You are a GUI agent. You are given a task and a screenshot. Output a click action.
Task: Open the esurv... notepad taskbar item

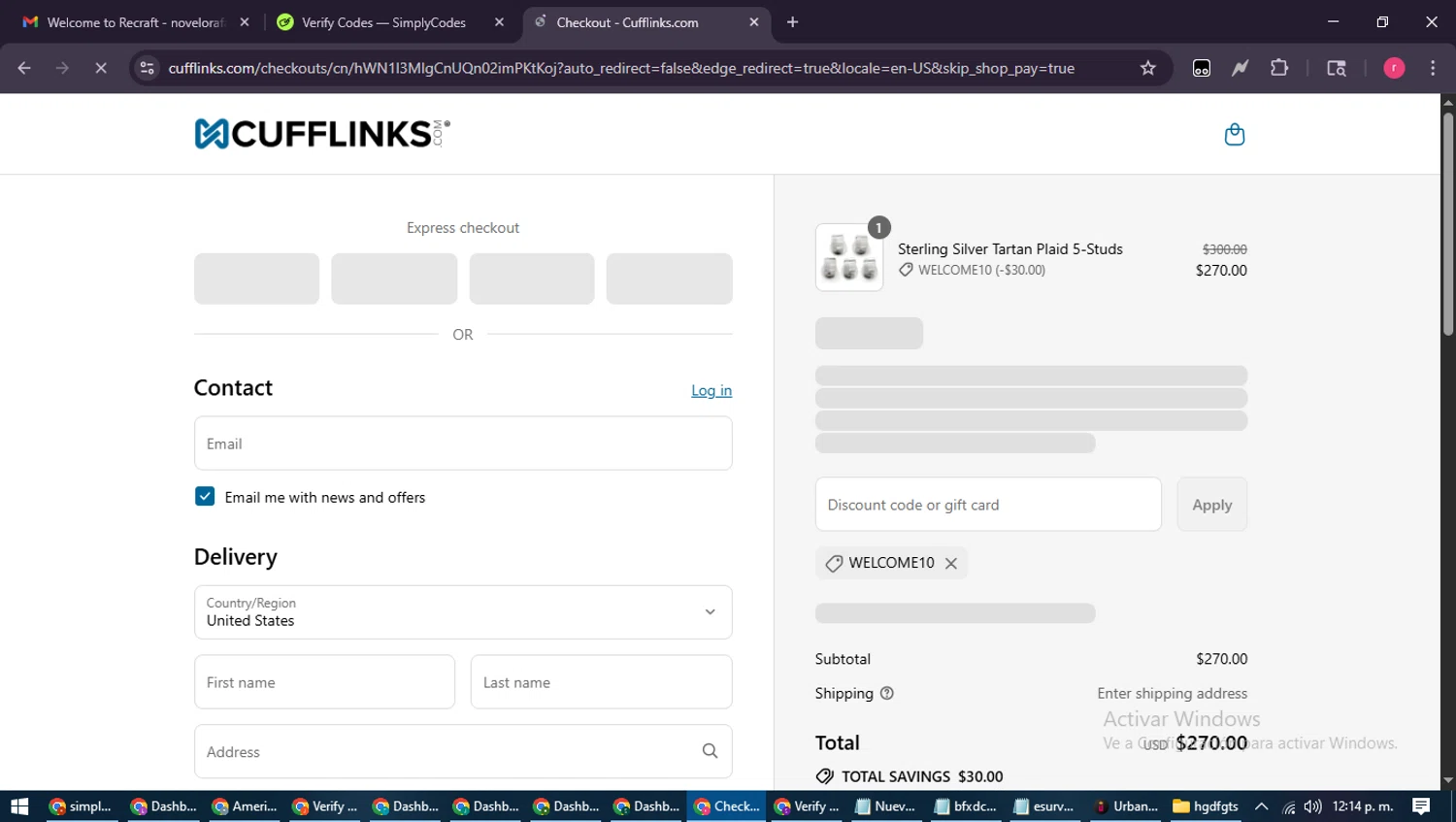coord(1045,806)
